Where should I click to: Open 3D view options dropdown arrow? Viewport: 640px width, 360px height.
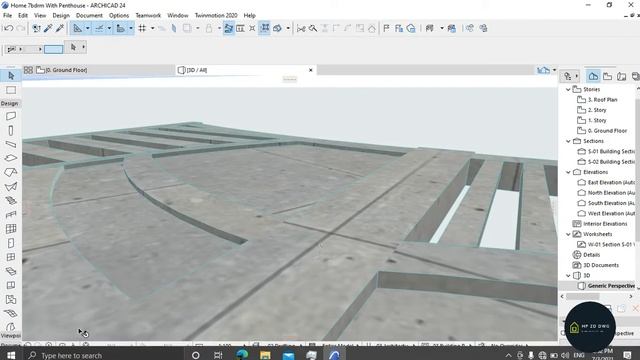click(288, 28)
